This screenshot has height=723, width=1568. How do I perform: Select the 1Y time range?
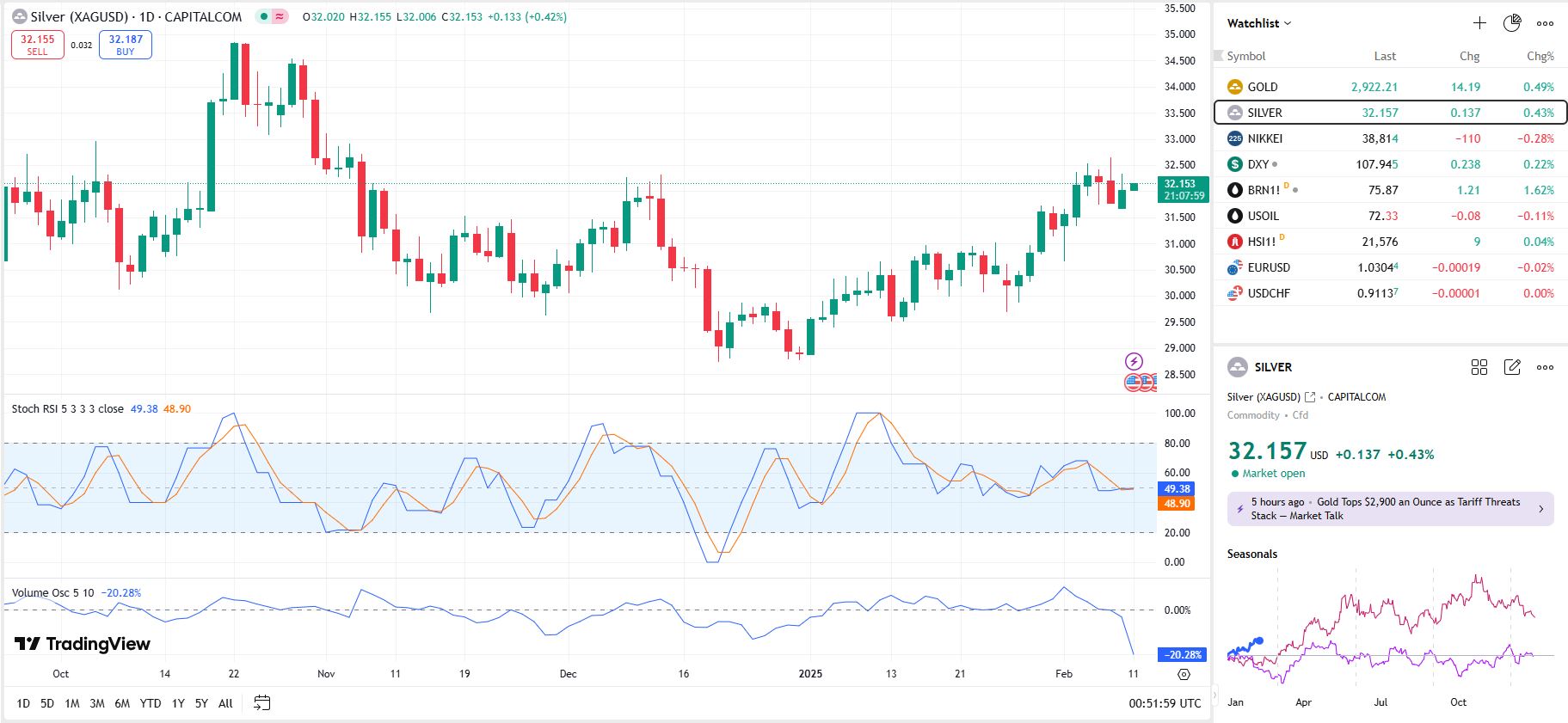pos(178,703)
